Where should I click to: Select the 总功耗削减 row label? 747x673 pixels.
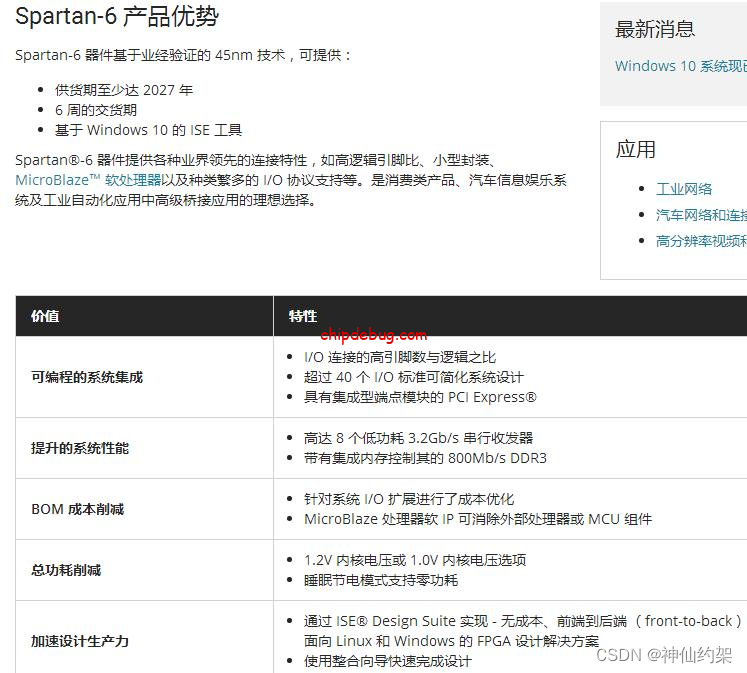coord(66,570)
